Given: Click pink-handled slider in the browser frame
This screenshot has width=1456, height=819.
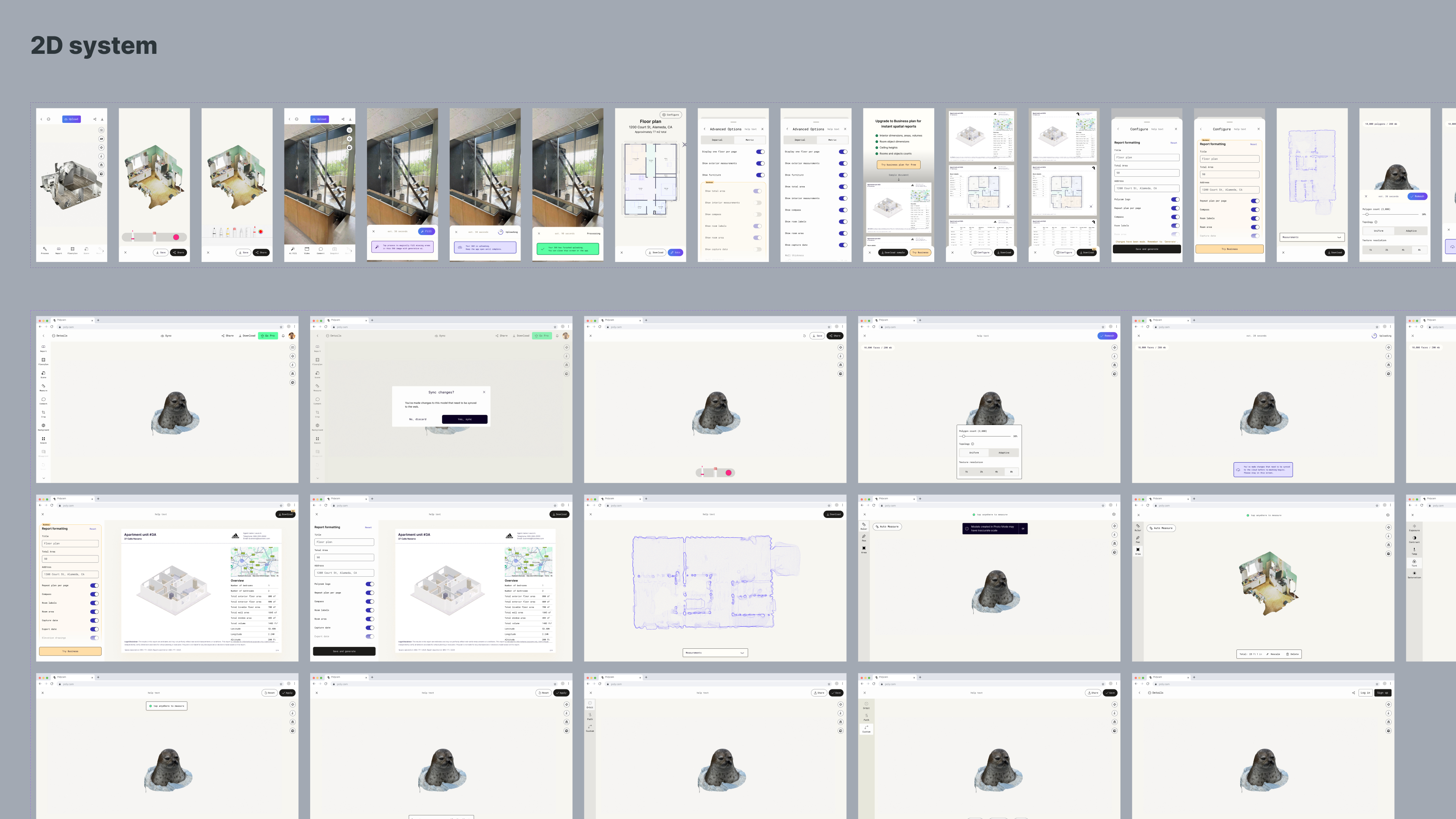Looking at the screenshot, I should [715, 472].
